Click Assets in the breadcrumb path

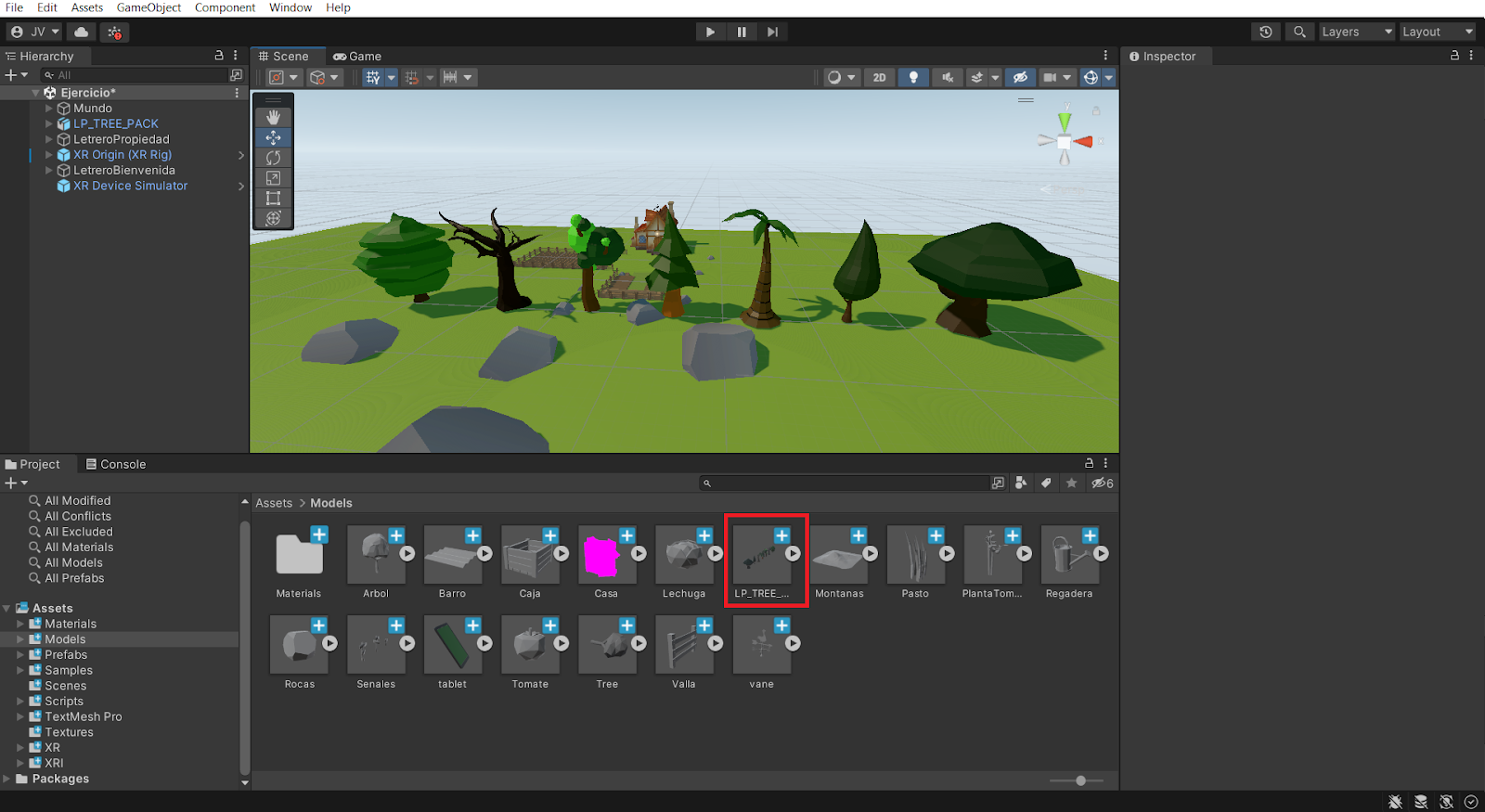point(274,503)
